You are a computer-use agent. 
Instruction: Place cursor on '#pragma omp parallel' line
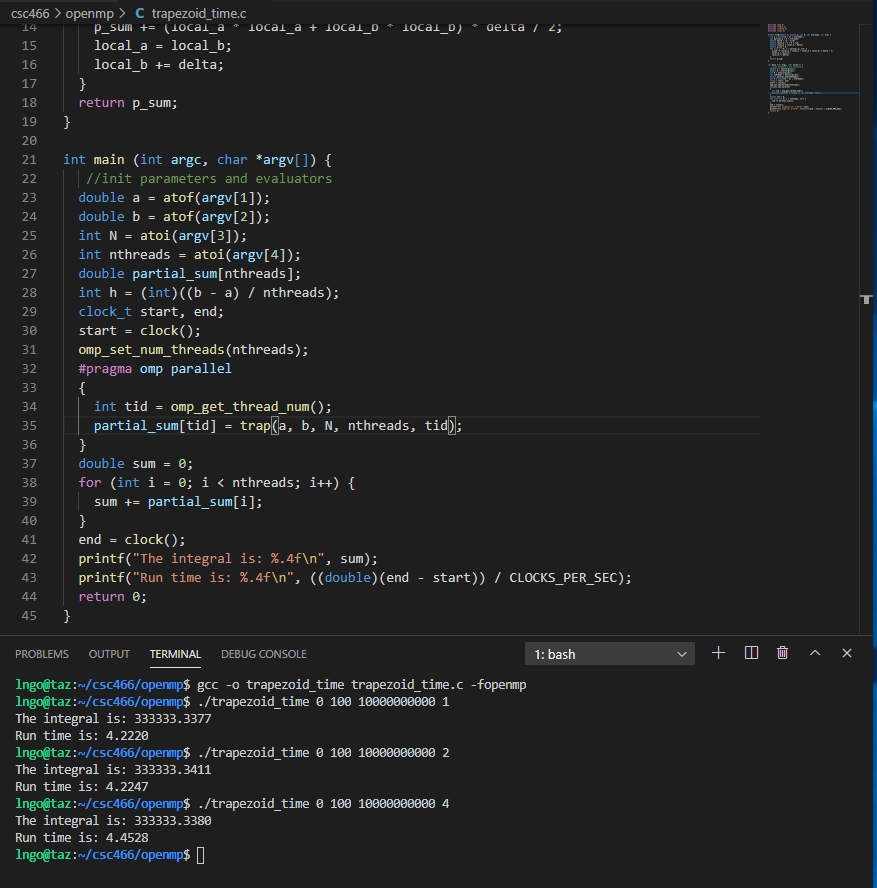[x=155, y=368]
